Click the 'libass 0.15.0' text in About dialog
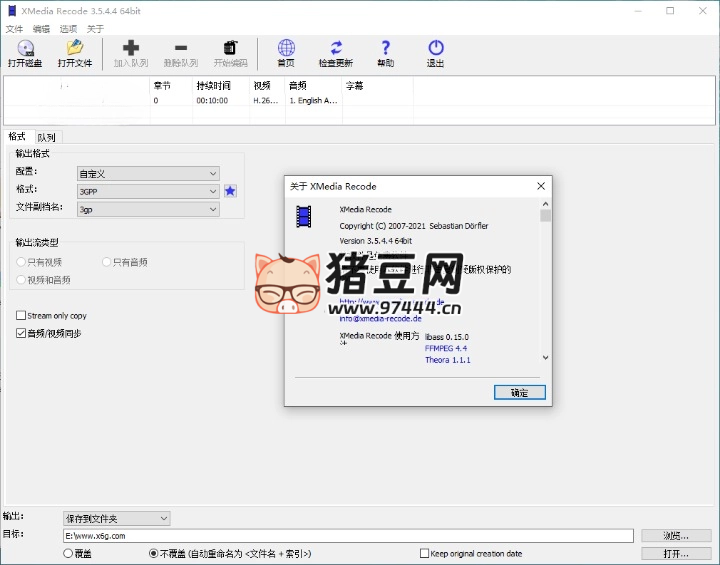Image resolution: width=720 pixels, height=565 pixels. (447, 337)
